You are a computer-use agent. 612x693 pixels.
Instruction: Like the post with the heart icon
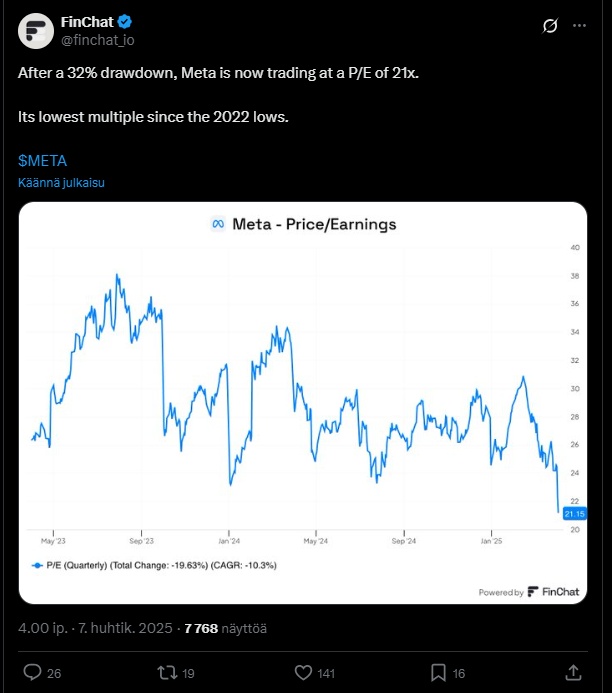click(305, 672)
